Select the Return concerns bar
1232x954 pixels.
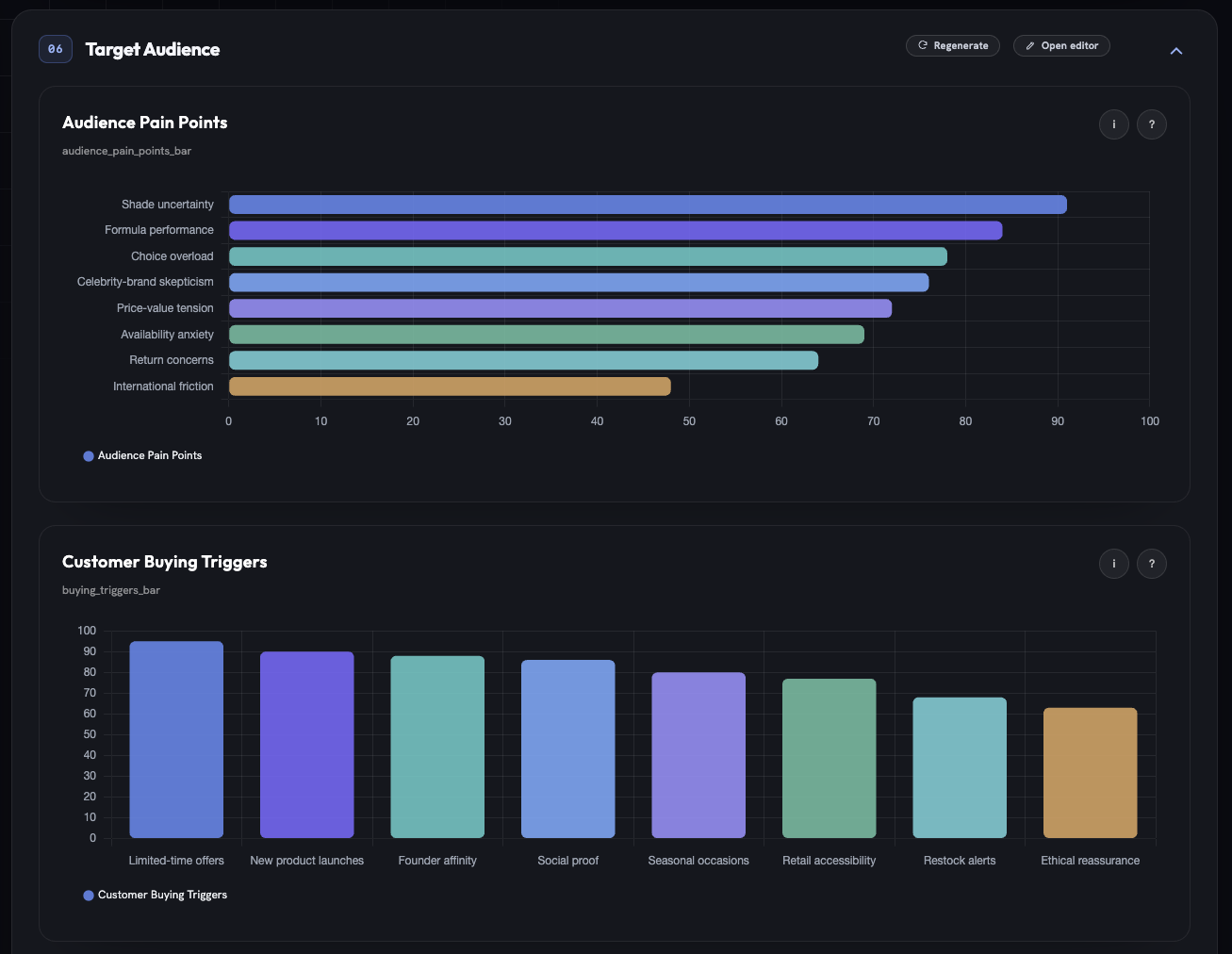tap(523, 360)
